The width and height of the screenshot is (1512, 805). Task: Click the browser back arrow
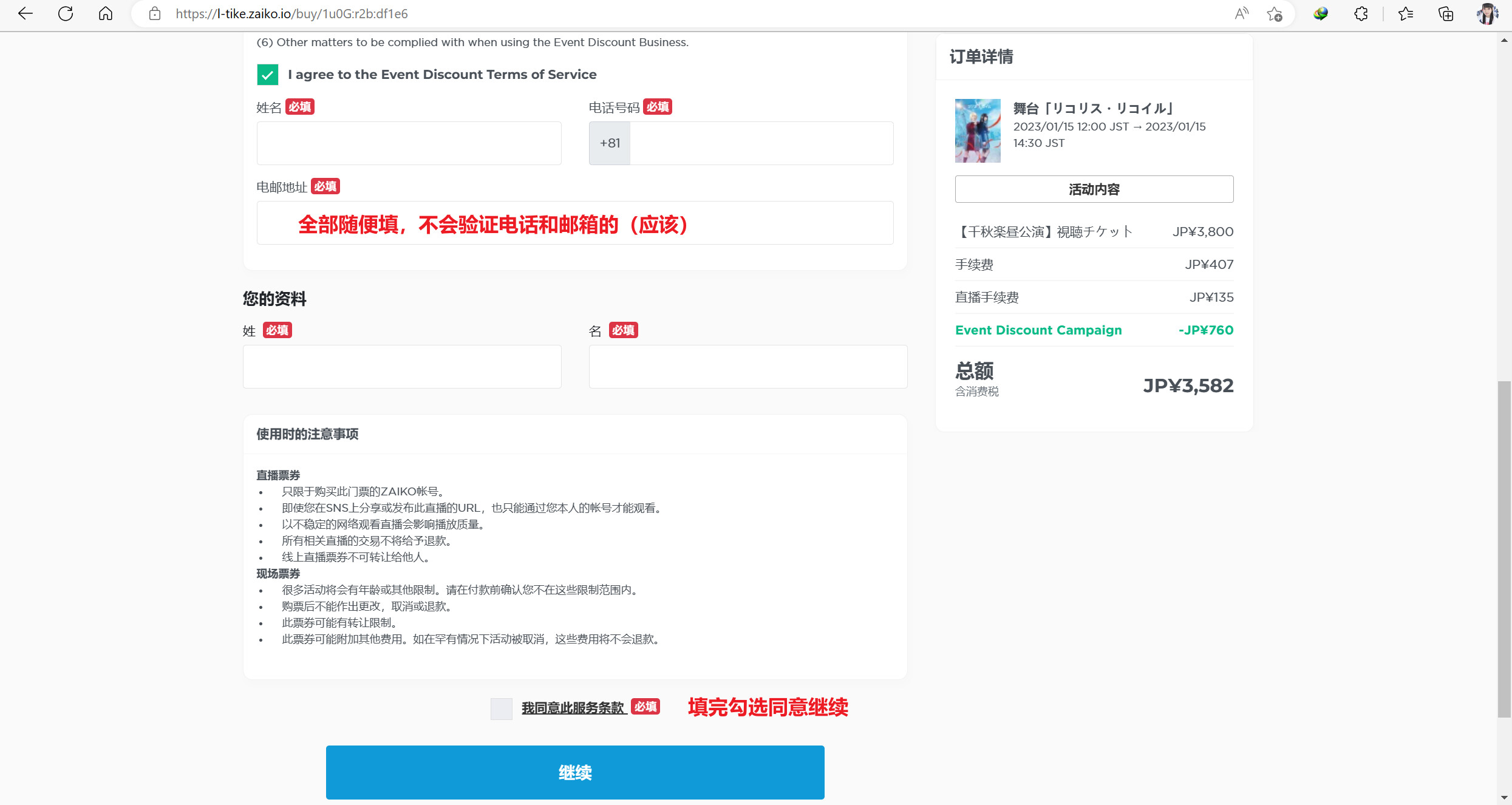coord(25,13)
